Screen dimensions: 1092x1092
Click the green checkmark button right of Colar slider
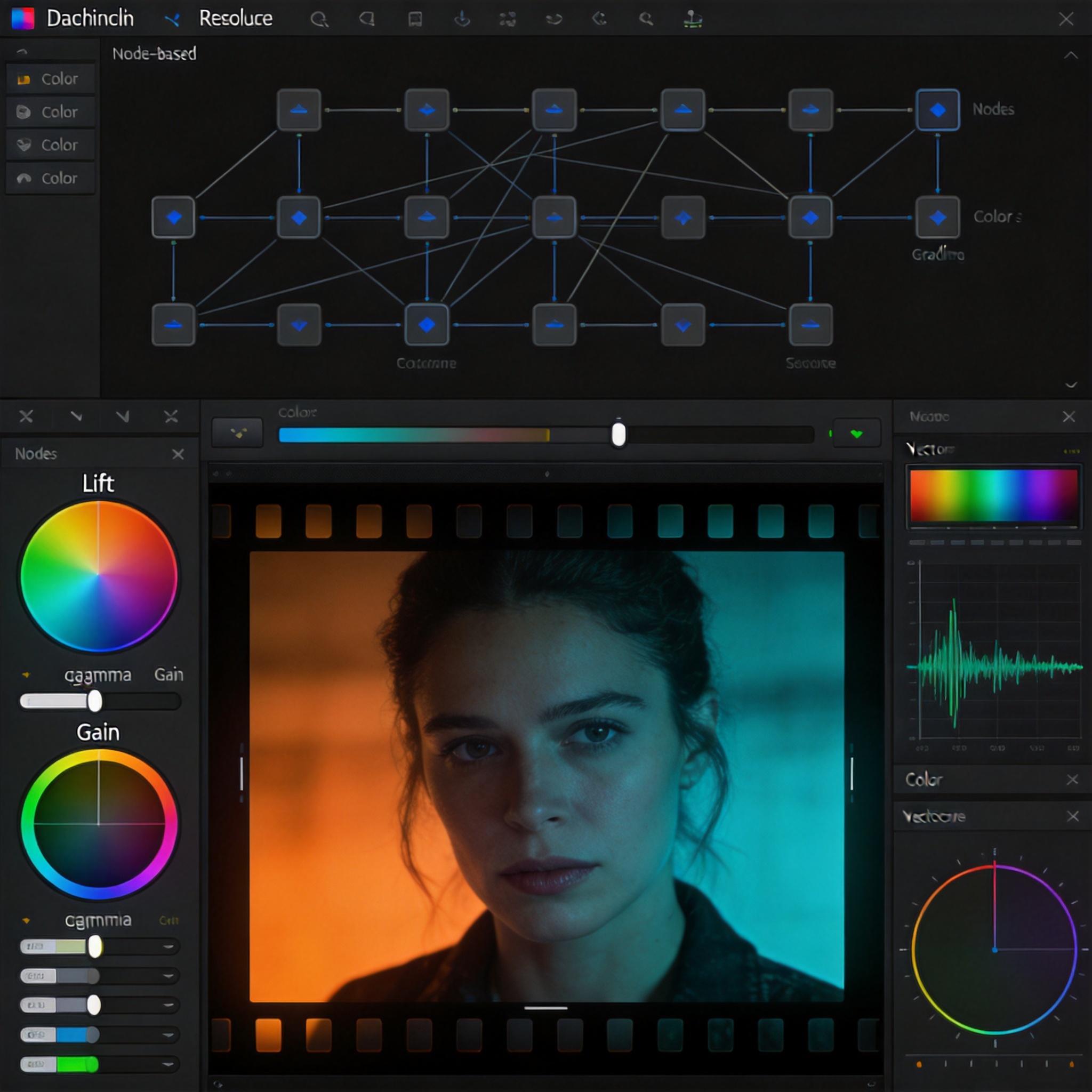click(857, 433)
